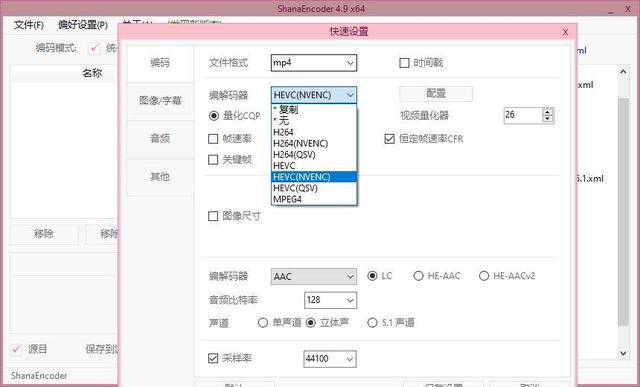Enable the 帧速率 checkbox
The width and height of the screenshot is (640, 387).
click(213, 139)
